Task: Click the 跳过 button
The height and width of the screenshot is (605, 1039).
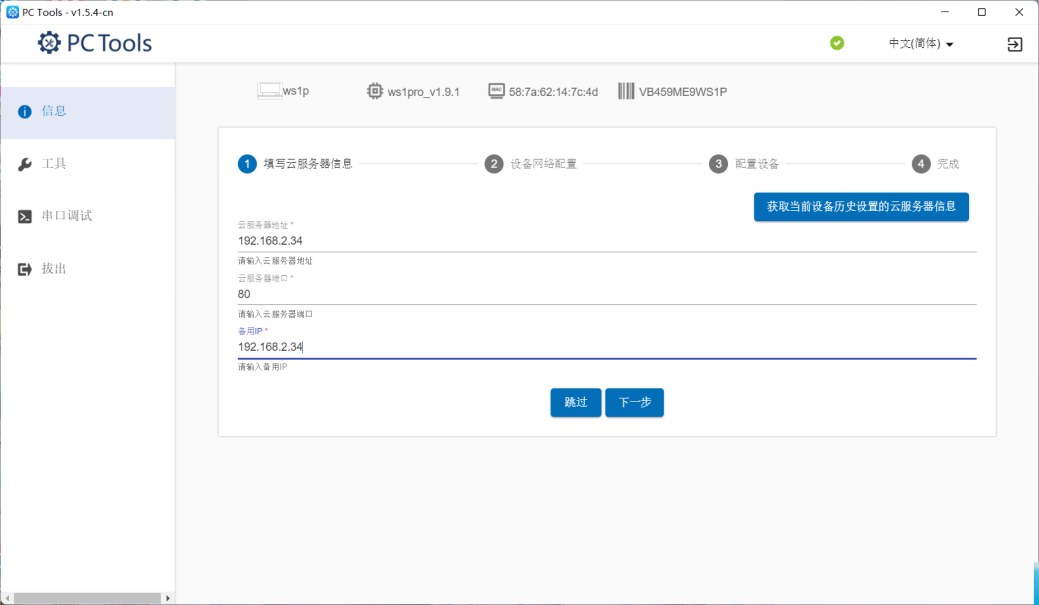Action: (576, 402)
